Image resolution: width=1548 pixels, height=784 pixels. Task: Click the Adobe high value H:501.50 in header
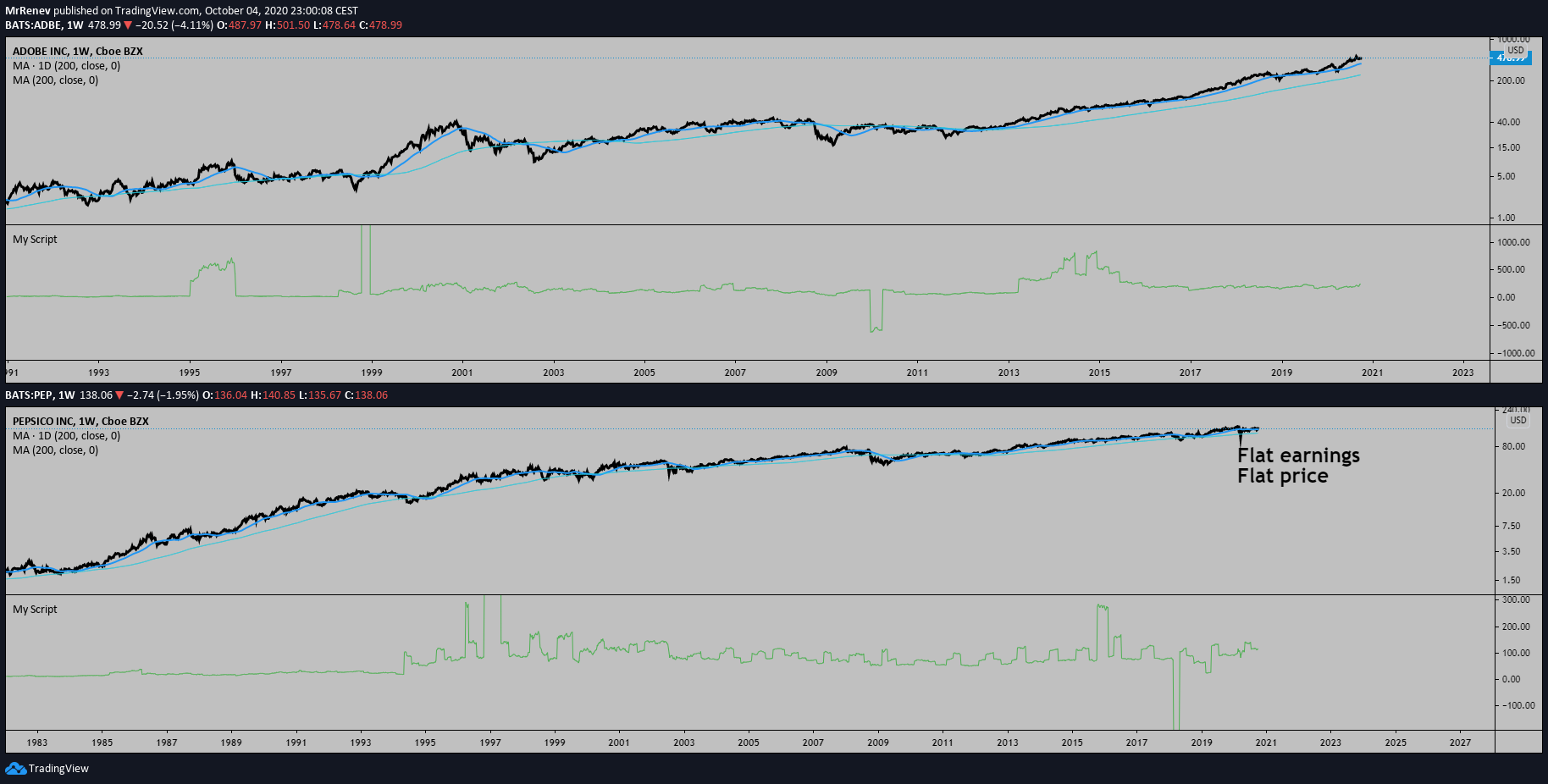[x=287, y=25]
